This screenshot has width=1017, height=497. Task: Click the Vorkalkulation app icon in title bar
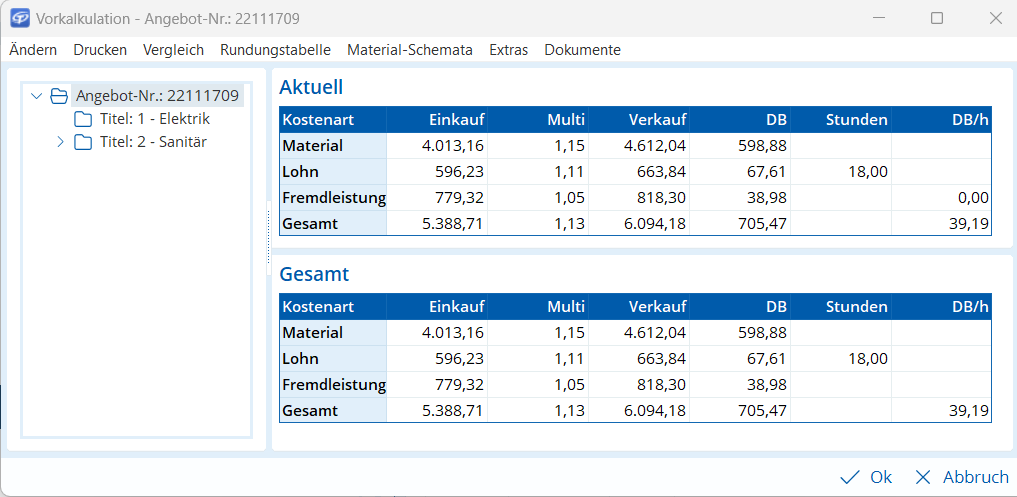(x=19, y=18)
